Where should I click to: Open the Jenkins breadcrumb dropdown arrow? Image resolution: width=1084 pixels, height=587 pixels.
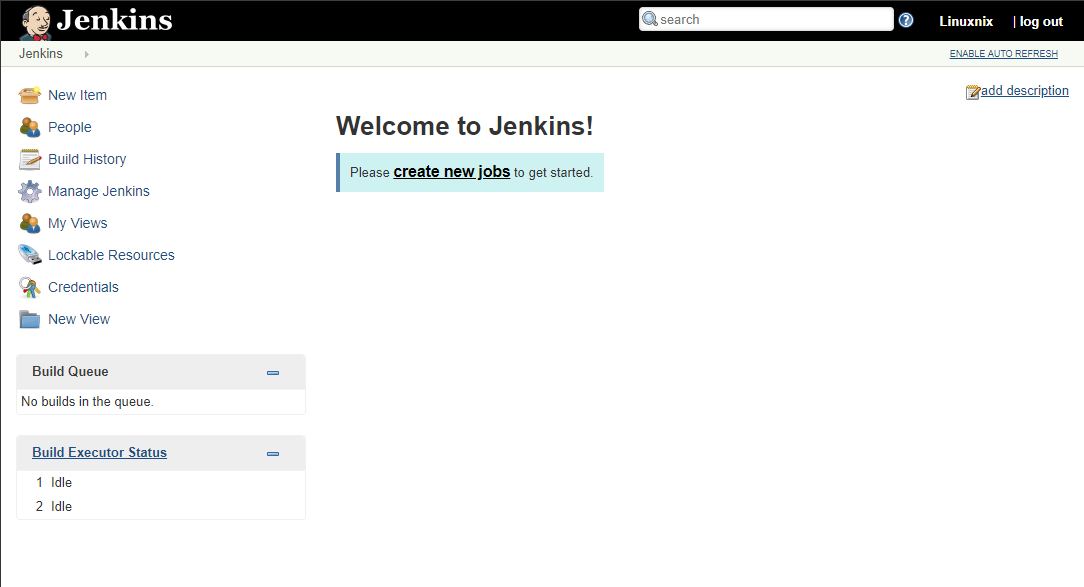[x=87, y=54]
